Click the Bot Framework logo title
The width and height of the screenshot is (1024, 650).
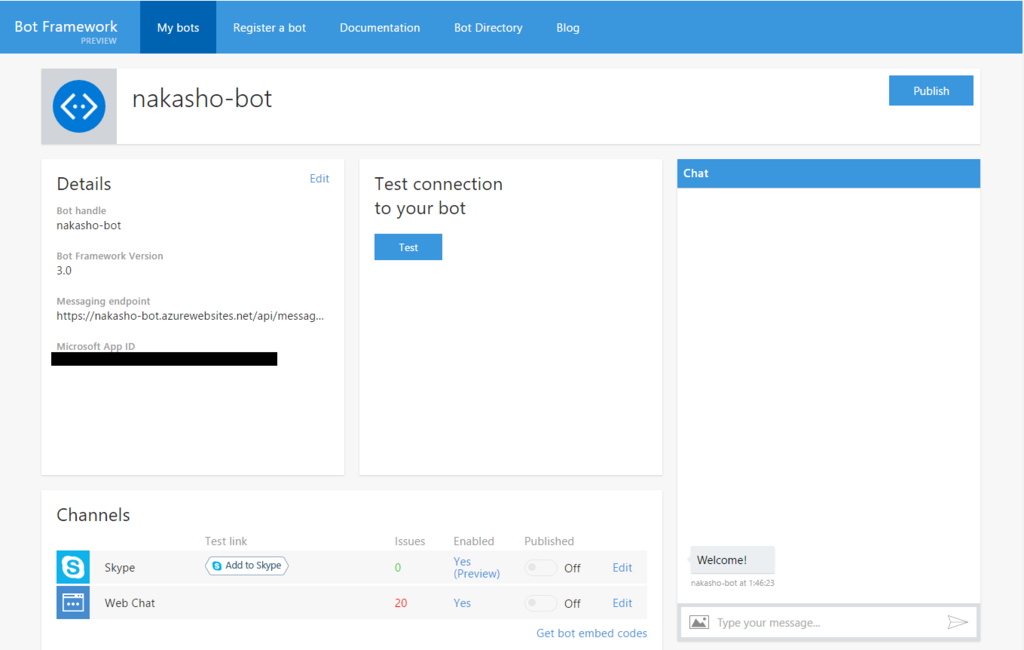[x=66, y=27]
